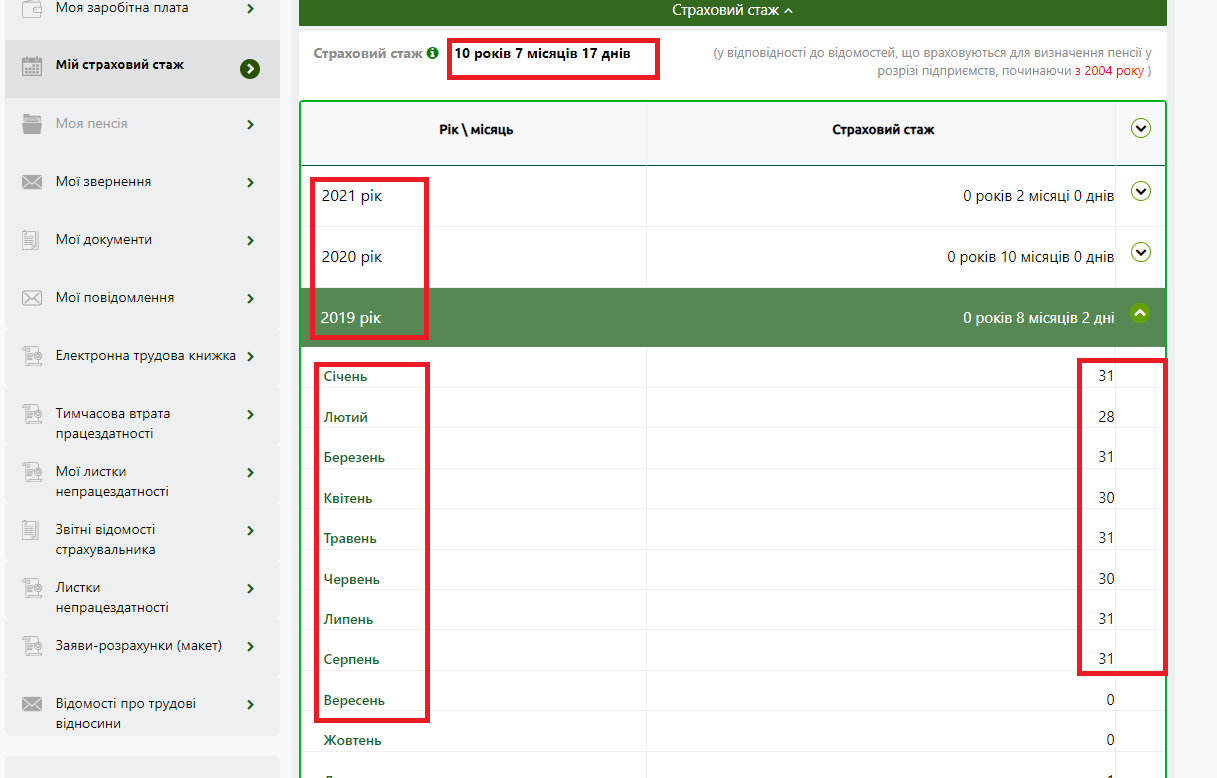
Task: Collapse the Страховий стаж green header bar
Action: (732, 11)
